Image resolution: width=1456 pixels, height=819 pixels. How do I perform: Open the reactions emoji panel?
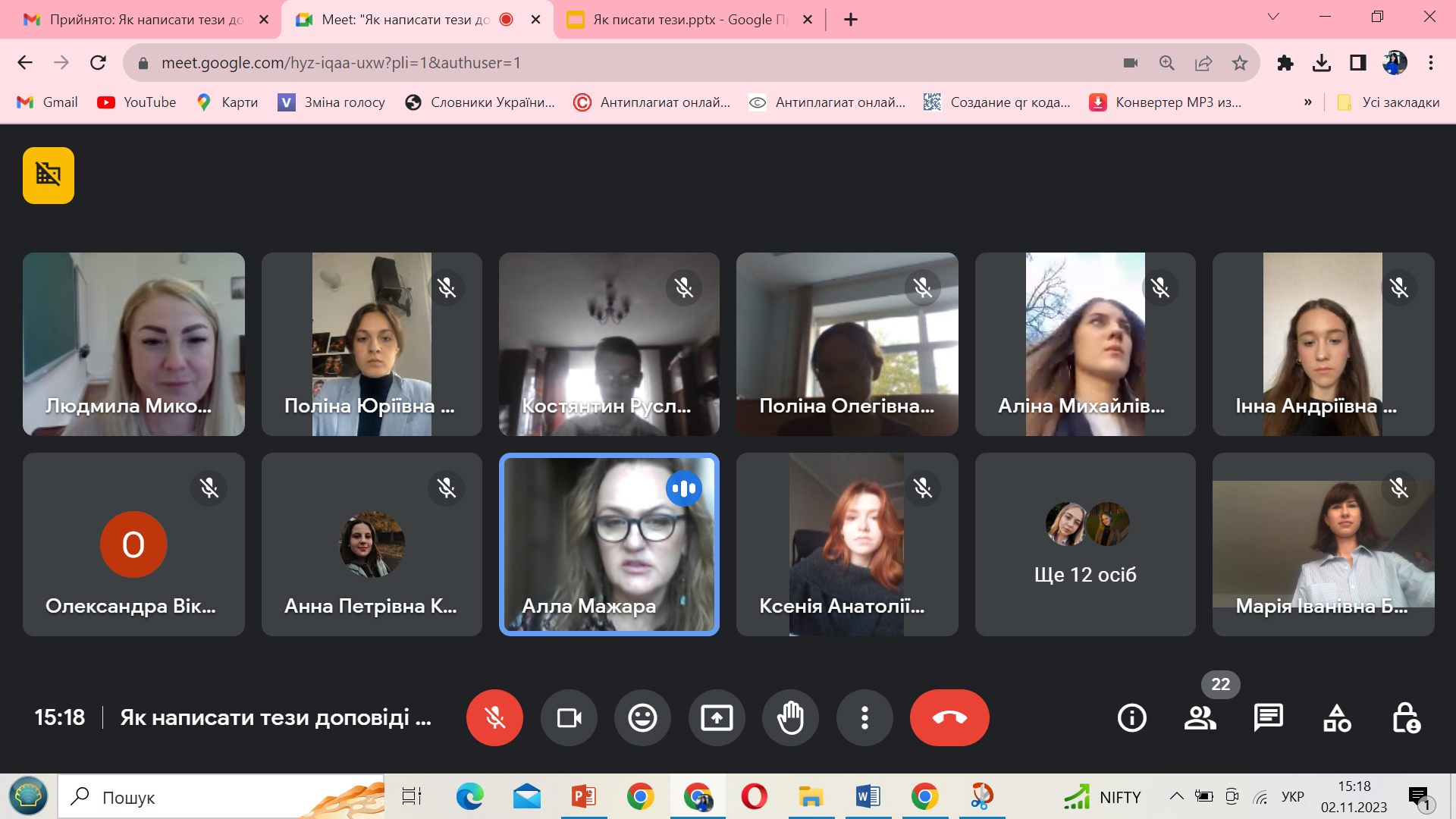click(x=642, y=717)
